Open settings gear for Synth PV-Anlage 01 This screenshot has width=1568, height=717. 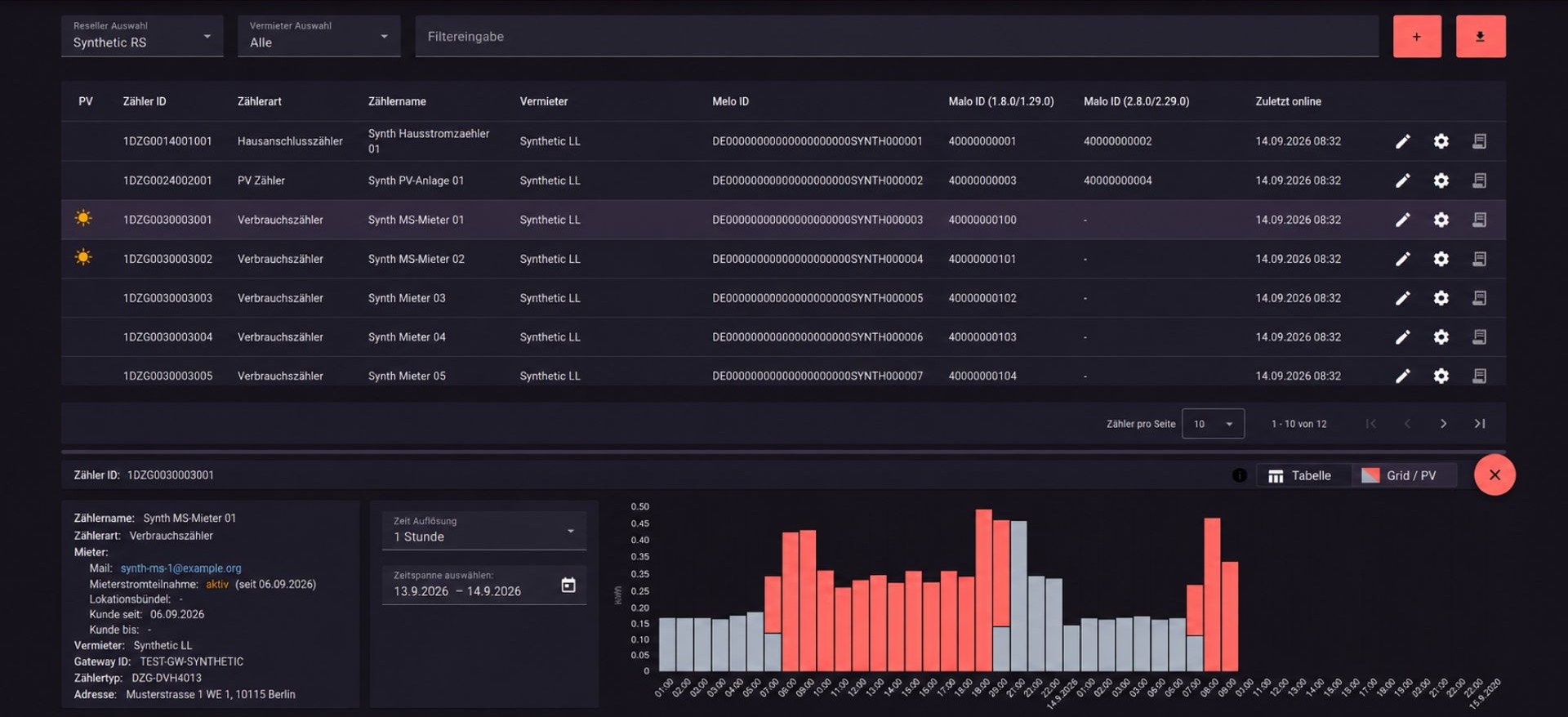[1441, 180]
